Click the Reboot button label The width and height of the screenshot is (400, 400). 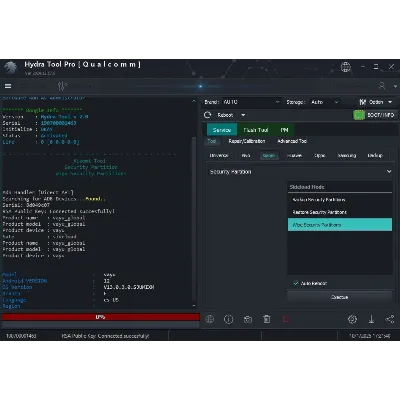coord(225,115)
